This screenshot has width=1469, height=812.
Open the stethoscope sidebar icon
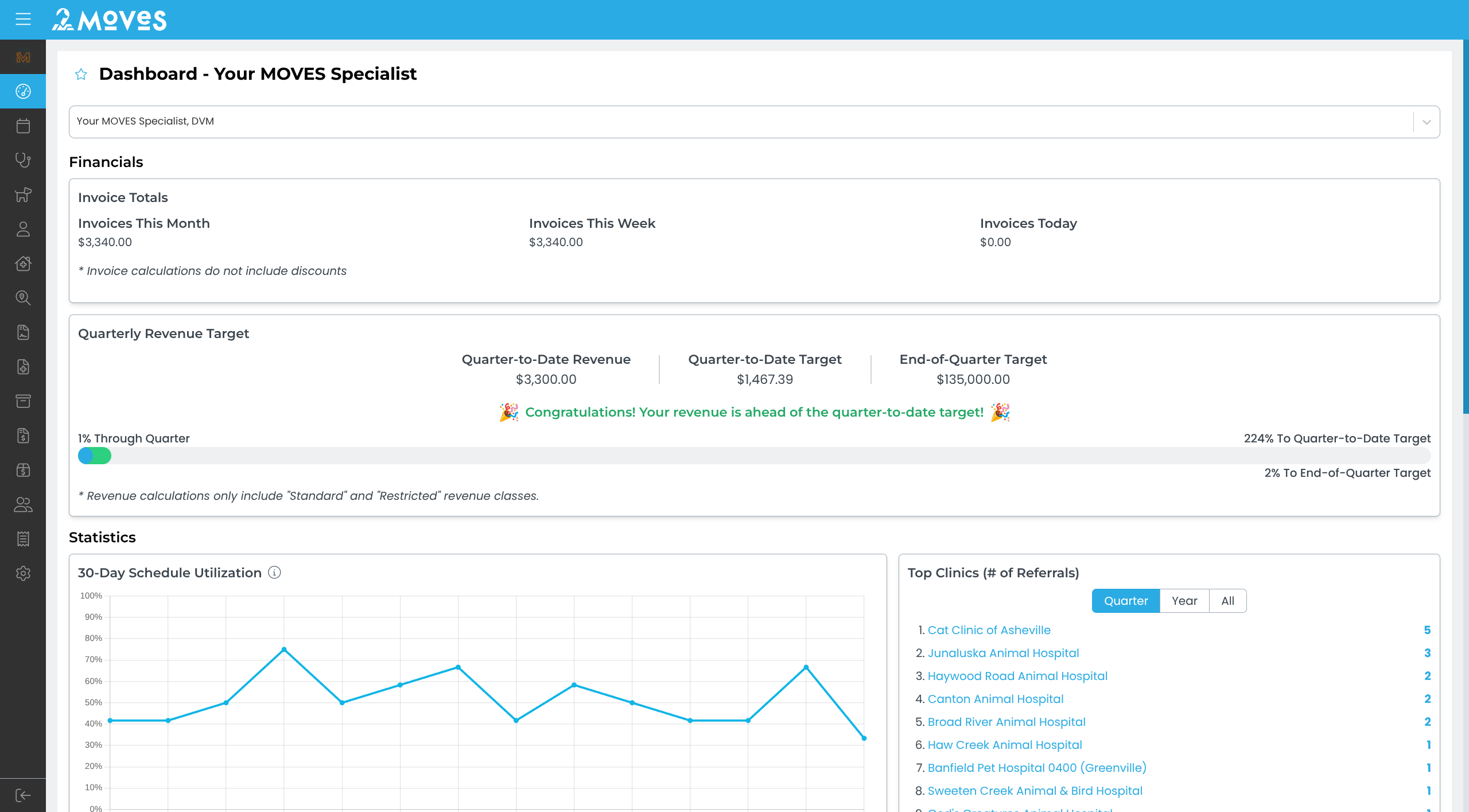coord(23,160)
